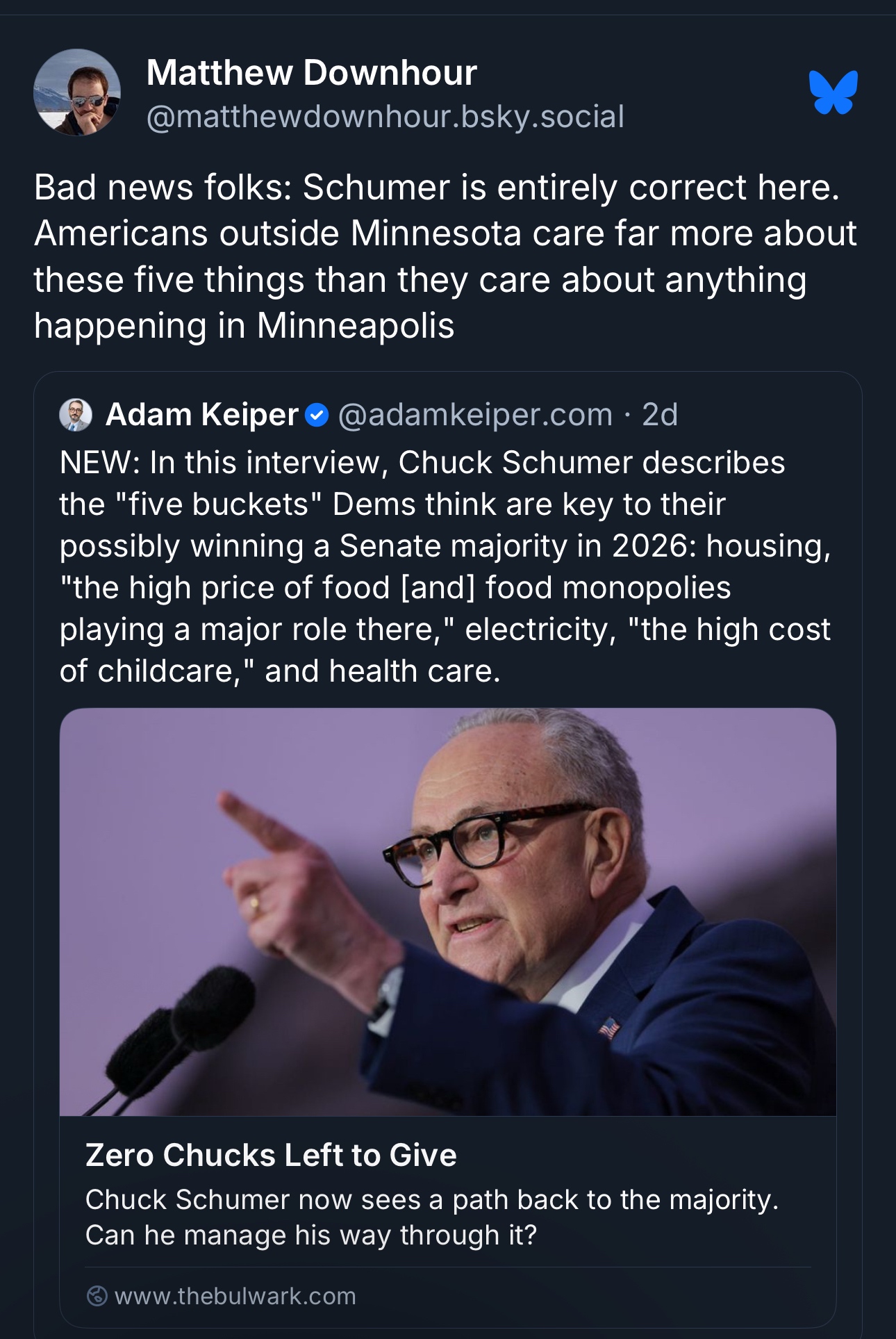
Task: Click the @adamkeiper.com handle
Action: [475, 415]
